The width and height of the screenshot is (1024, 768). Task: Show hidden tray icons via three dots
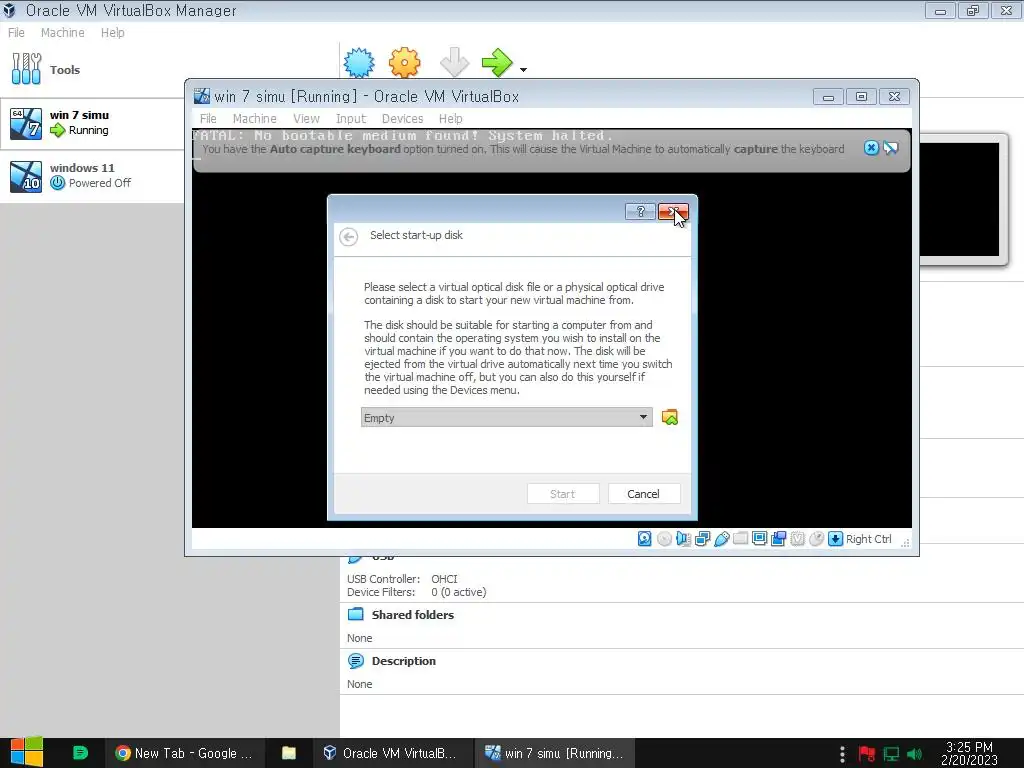coord(842,754)
